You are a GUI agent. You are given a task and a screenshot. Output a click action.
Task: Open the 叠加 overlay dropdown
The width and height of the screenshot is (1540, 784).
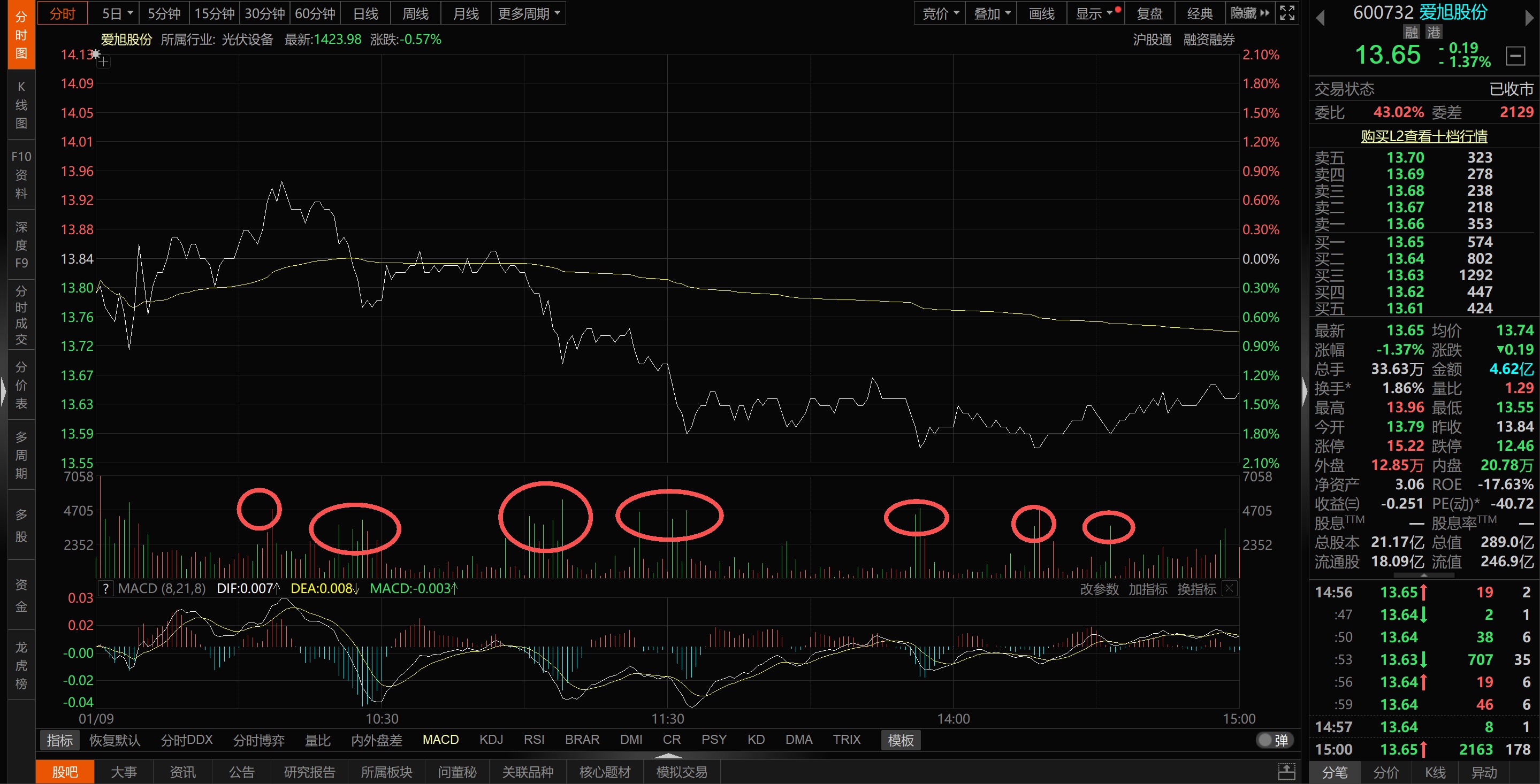tap(991, 12)
